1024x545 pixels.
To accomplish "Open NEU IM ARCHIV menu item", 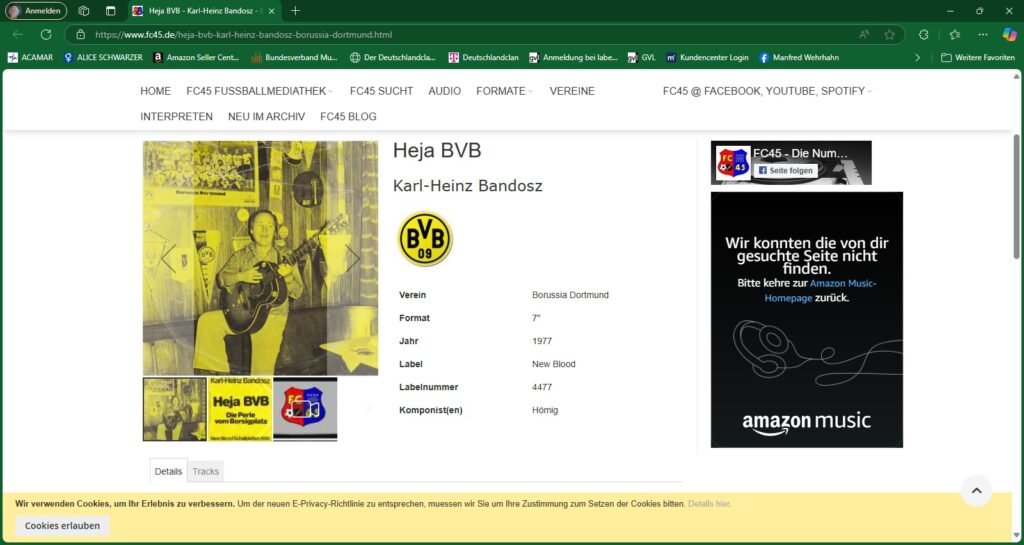I will [266, 117].
